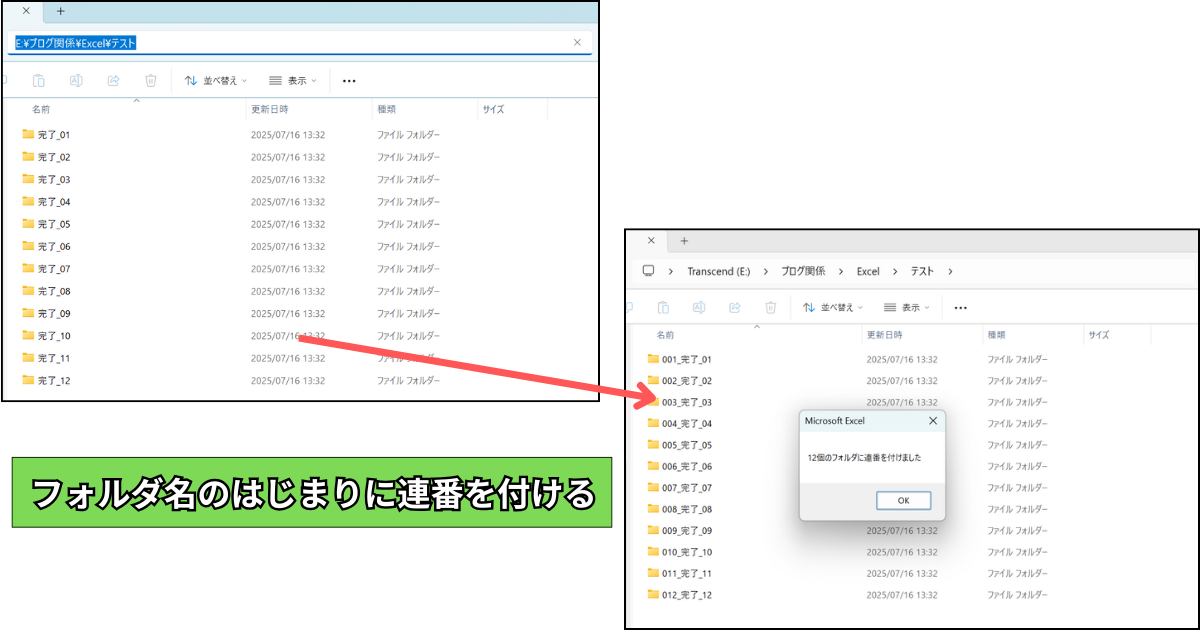Open 並べ替え sort dropdown in left window

click(x=217, y=81)
